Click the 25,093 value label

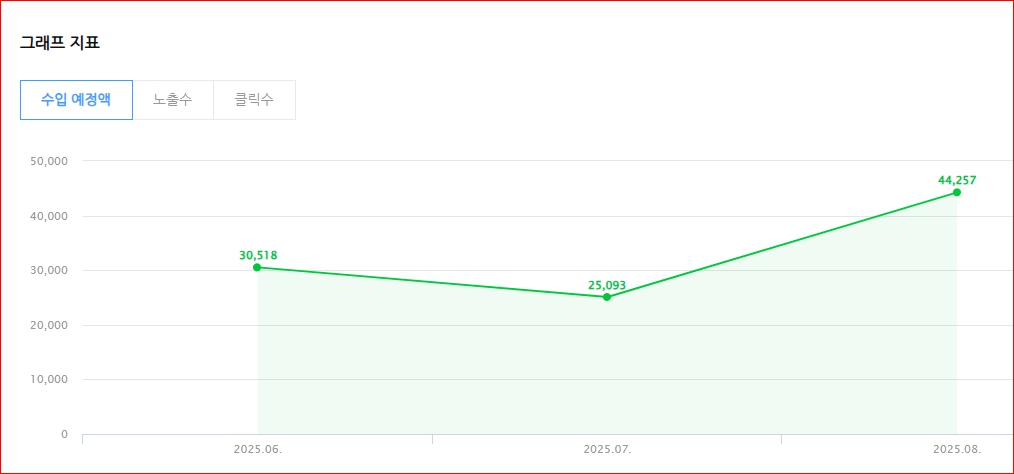tap(607, 285)
